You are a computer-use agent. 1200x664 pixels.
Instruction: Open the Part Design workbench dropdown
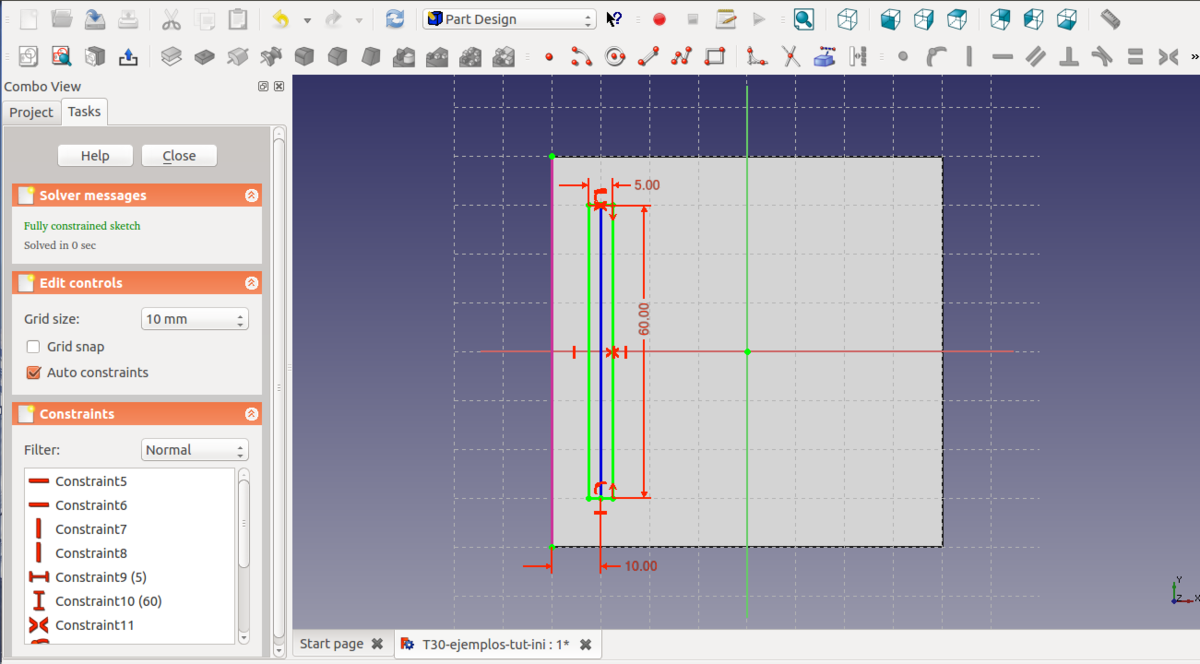click(509, 19)
